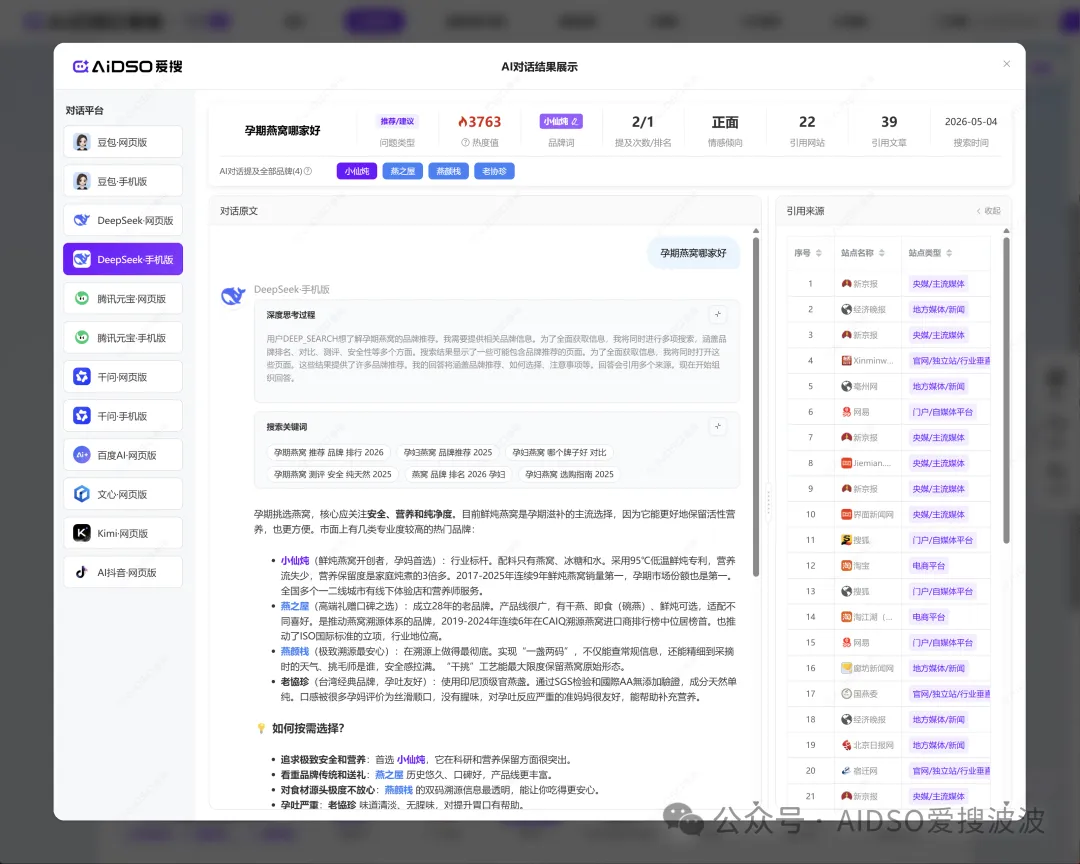The image size is (1080, 864).
Task: Click the Kimi·网页版 K icon
Action: (x=82, y=533)
